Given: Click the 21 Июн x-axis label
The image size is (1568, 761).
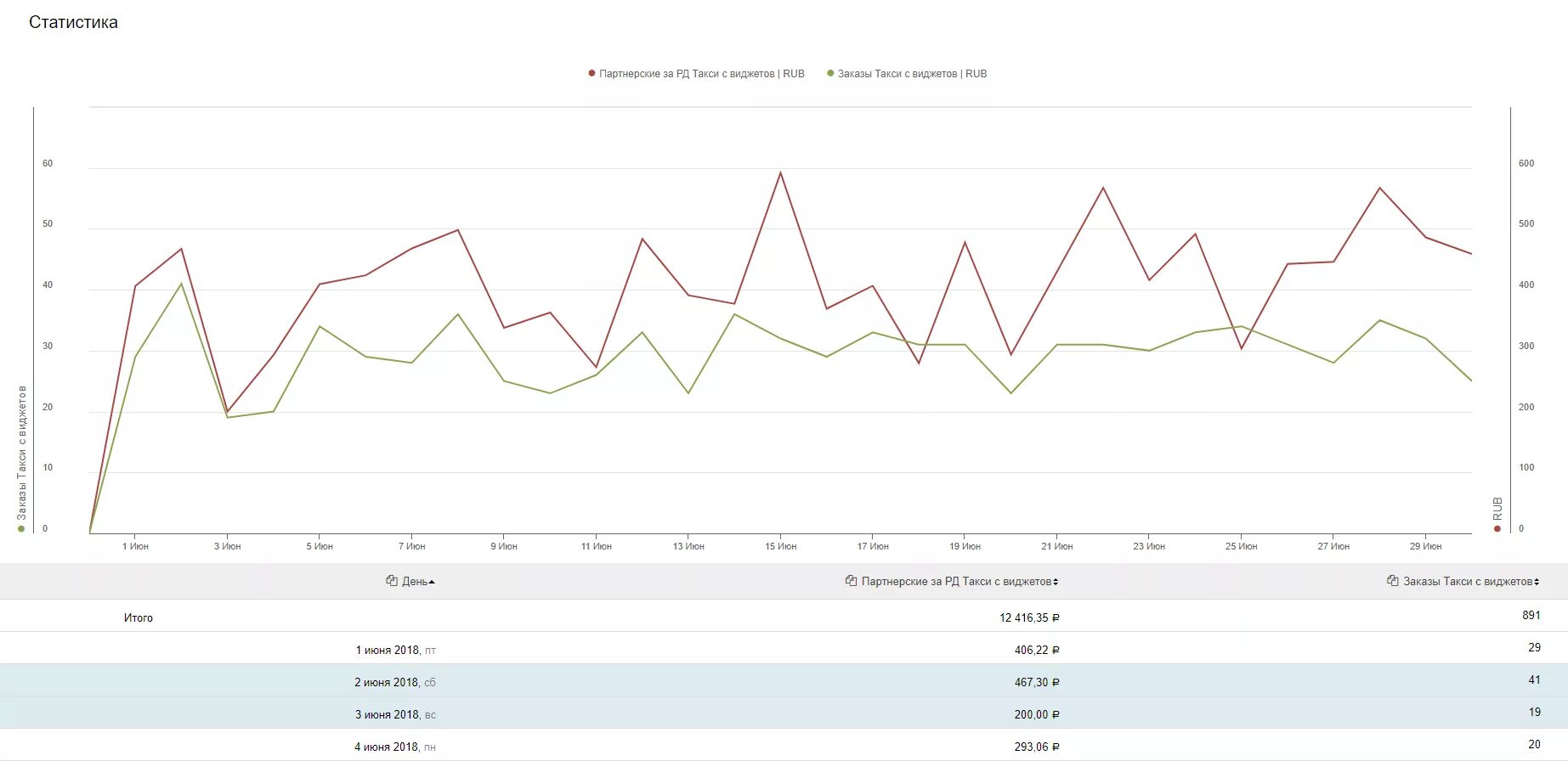Looking at the screenshot, I should coord(1056,547).
